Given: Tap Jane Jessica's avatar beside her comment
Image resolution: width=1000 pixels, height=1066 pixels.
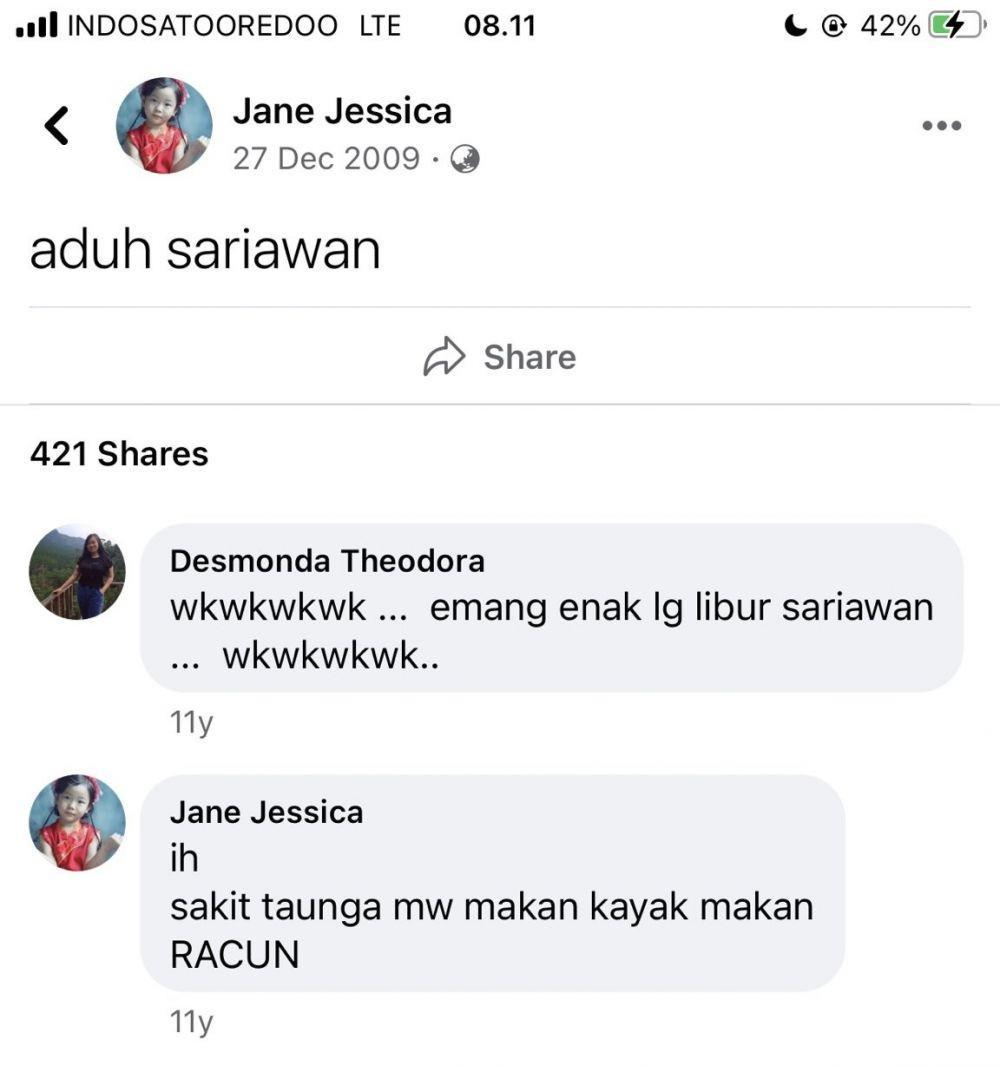Looking at the screenshot, I should [77, 823].
